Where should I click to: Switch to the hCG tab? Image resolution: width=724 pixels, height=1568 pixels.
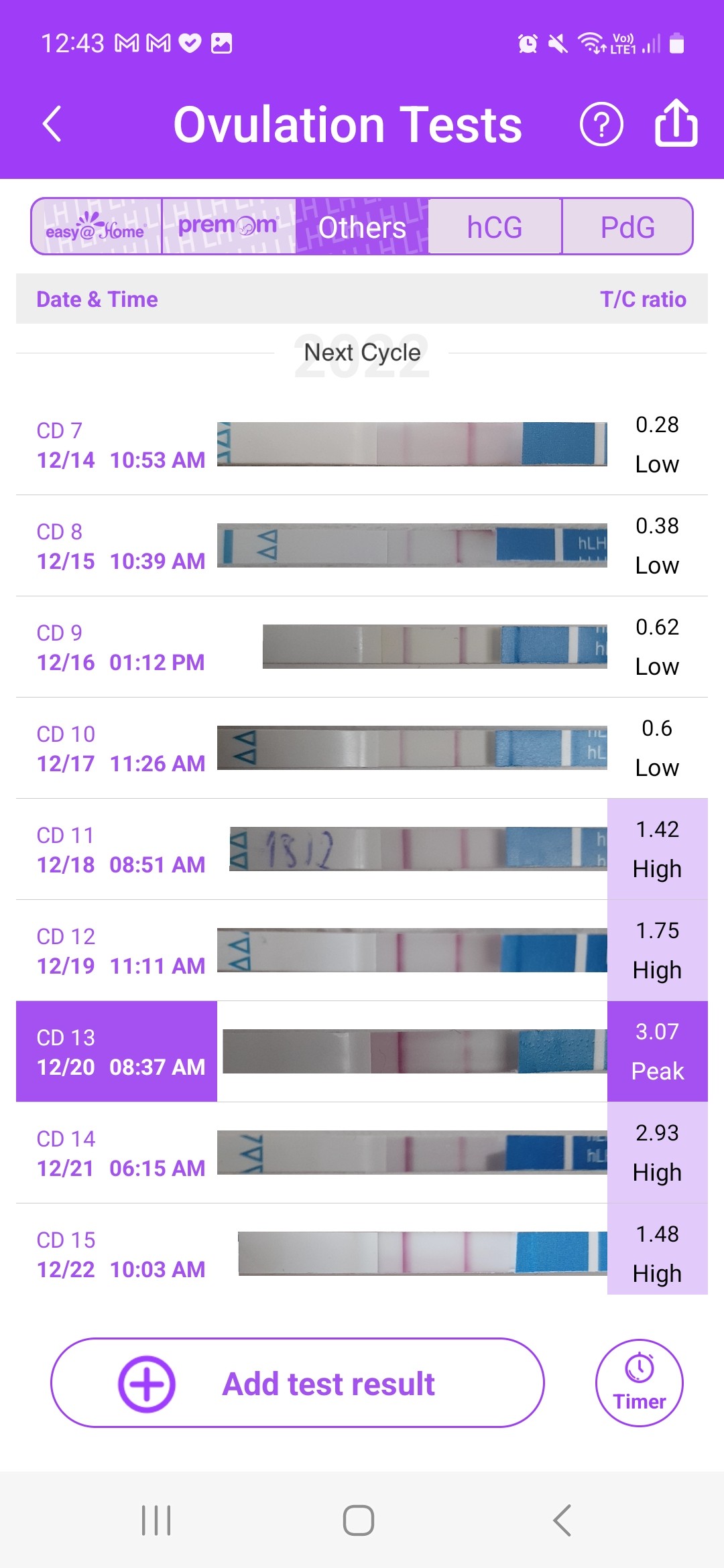pos(495,227)
